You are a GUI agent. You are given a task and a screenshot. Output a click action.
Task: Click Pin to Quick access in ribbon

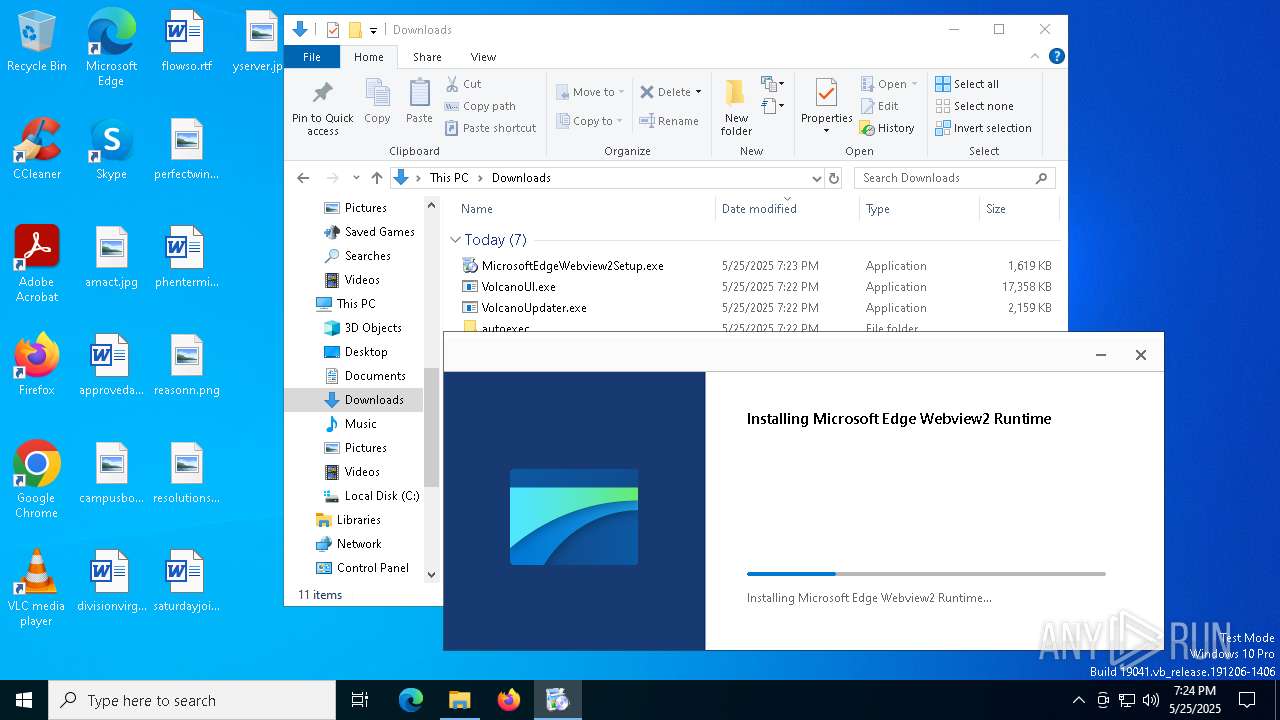pyautogui.click(x=323, y=108)
